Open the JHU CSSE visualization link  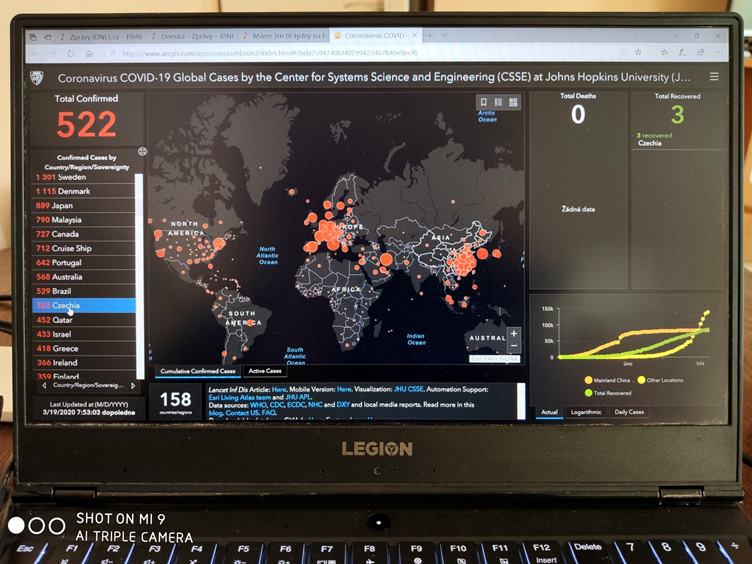(409, 389)
